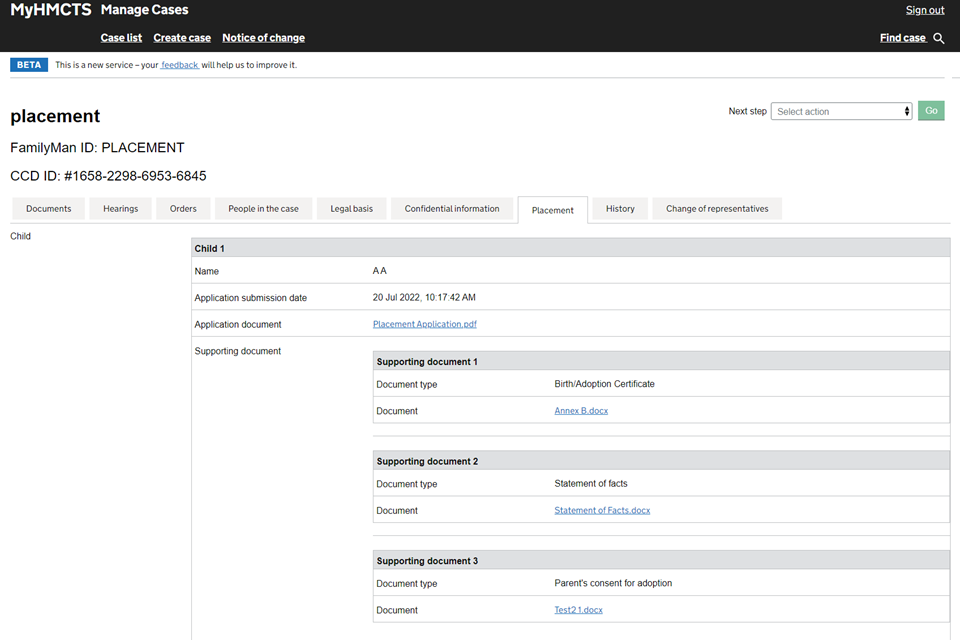Open the Case list page
Viewport: 960px width, 640px height.
(x=121, y=38)
